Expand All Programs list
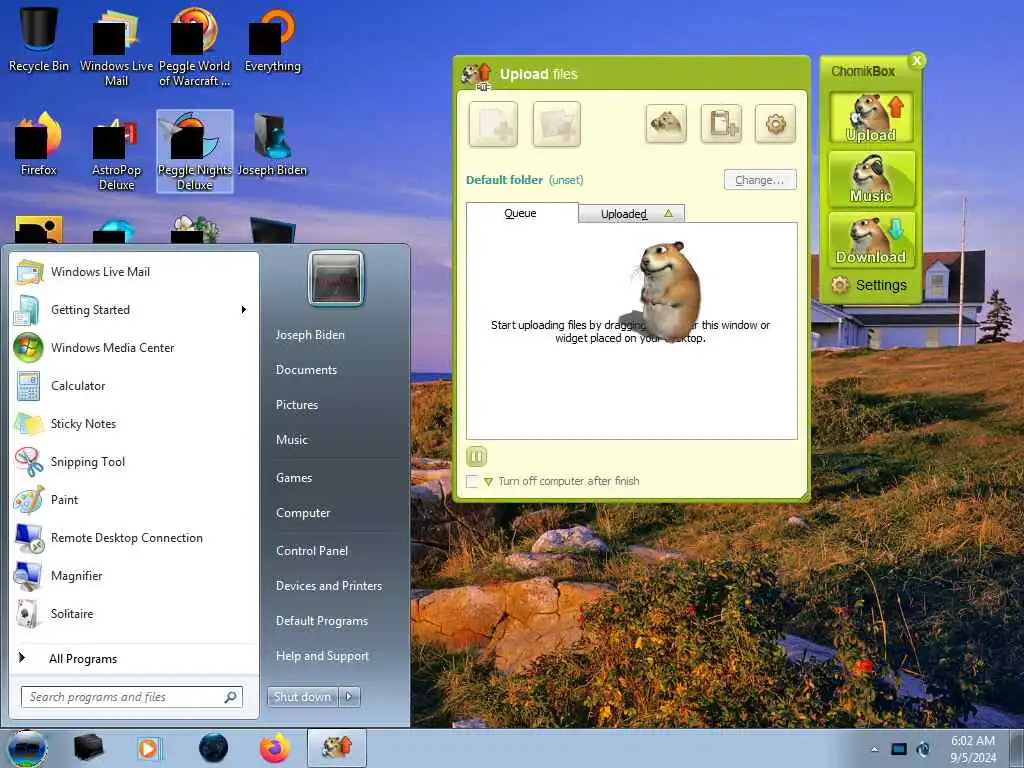Image resolution: width=1024 pixels, height=768 pixels. 135,658
